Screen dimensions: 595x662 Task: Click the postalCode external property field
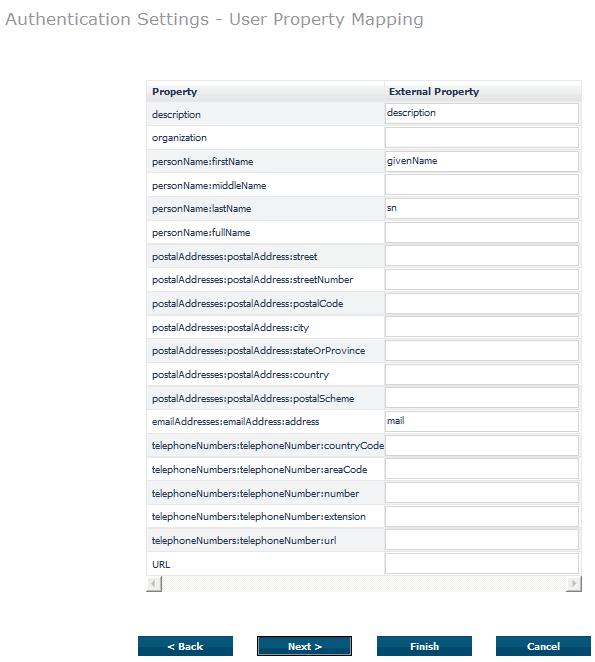(482, 303)
